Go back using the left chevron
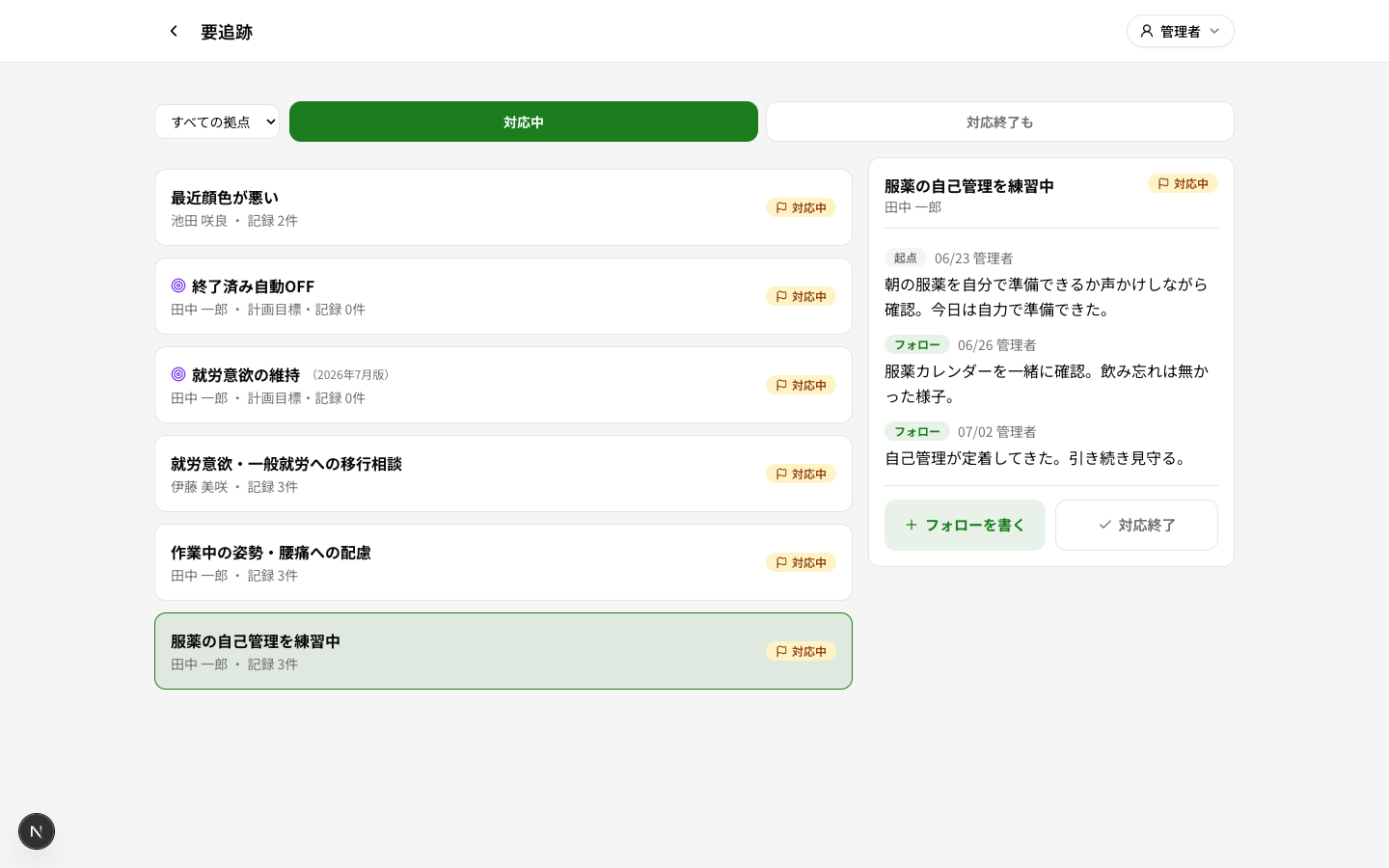 pos(174,31)
